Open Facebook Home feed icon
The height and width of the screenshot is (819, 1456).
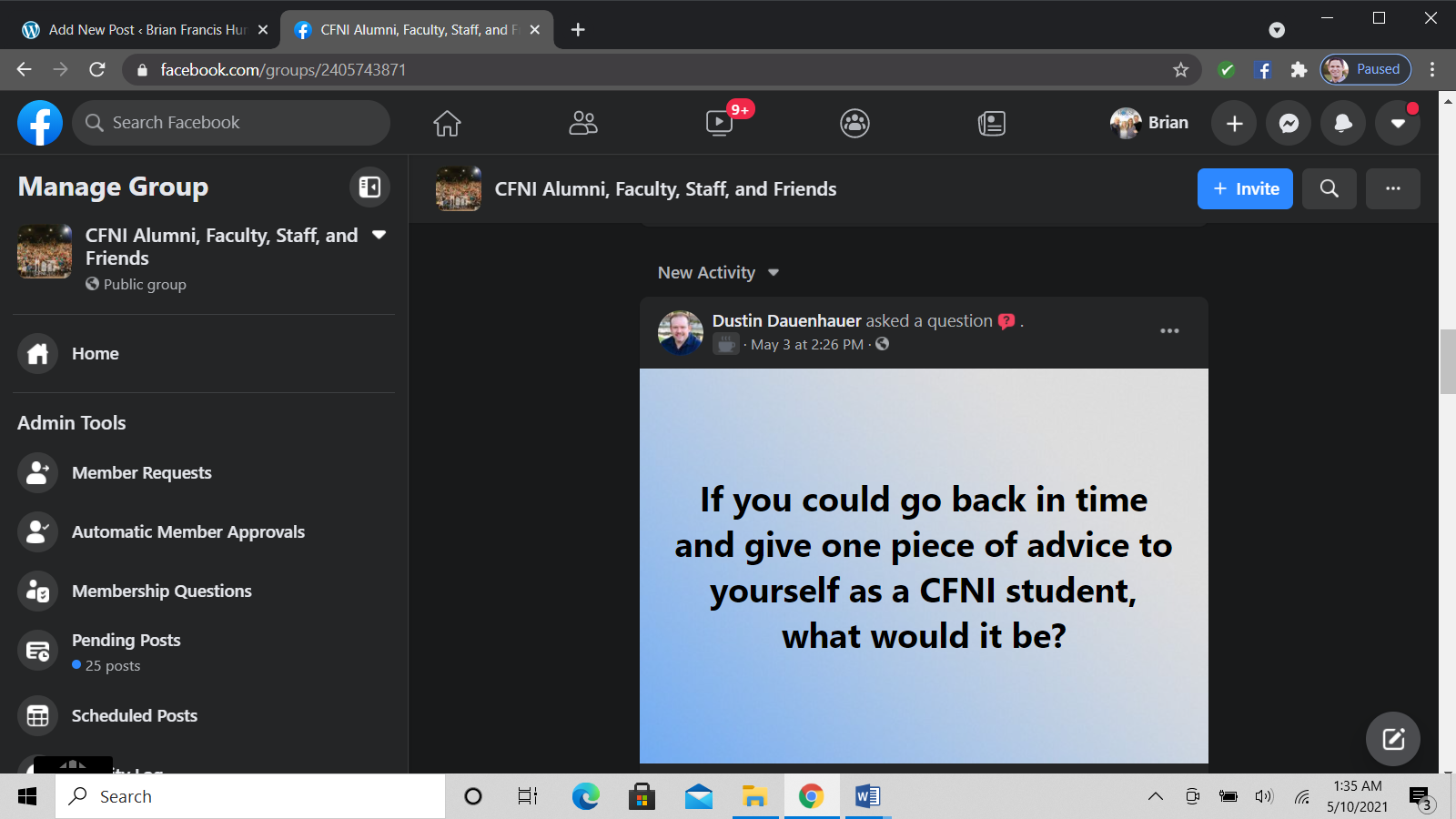(x=447, y=123)
